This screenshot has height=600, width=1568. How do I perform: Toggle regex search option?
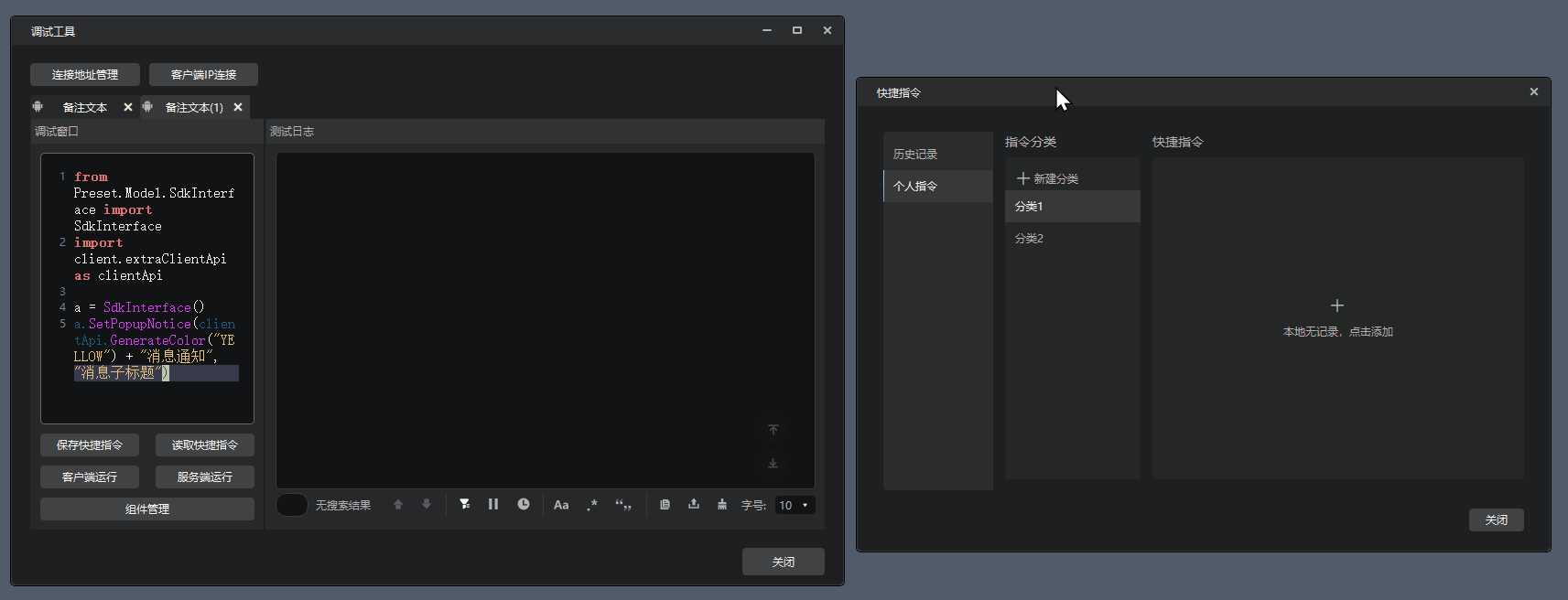(x=592, y=505)
